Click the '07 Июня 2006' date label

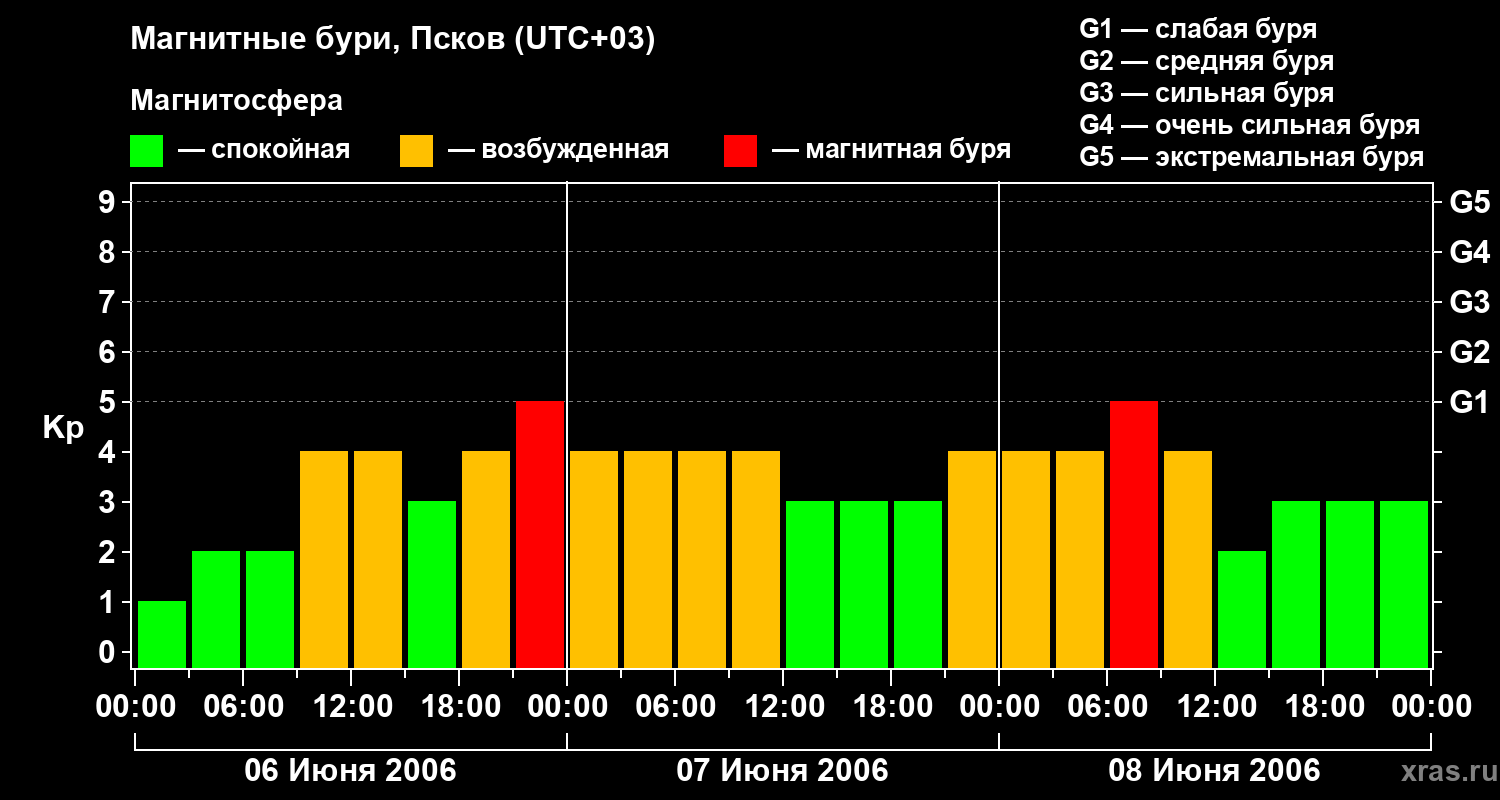click(x=782, y=771)
